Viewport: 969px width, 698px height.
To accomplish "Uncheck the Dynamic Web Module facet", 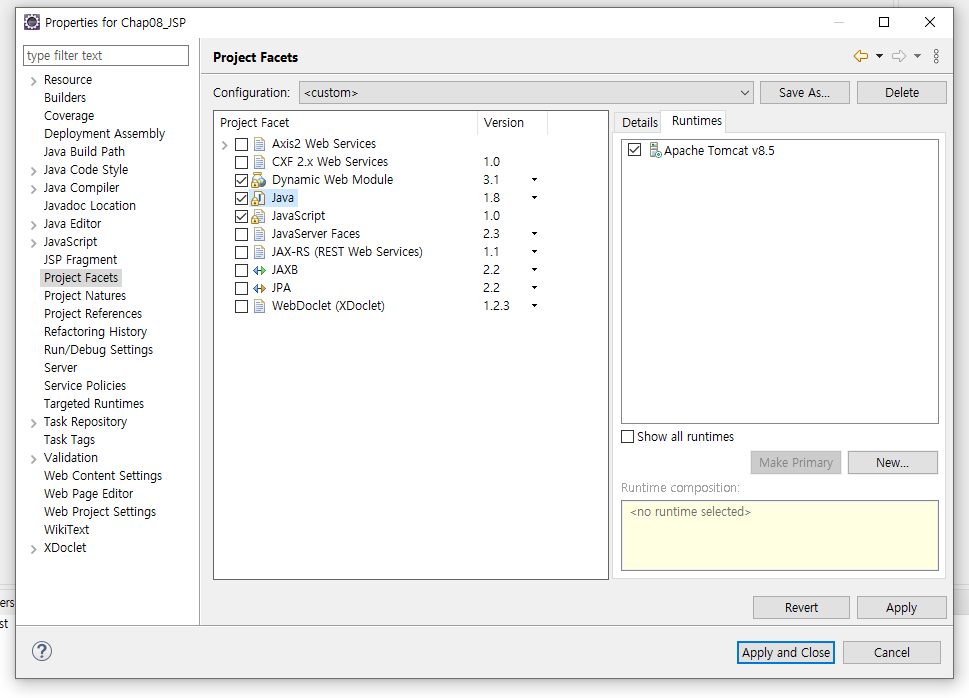I will click(x=242, y=180).
